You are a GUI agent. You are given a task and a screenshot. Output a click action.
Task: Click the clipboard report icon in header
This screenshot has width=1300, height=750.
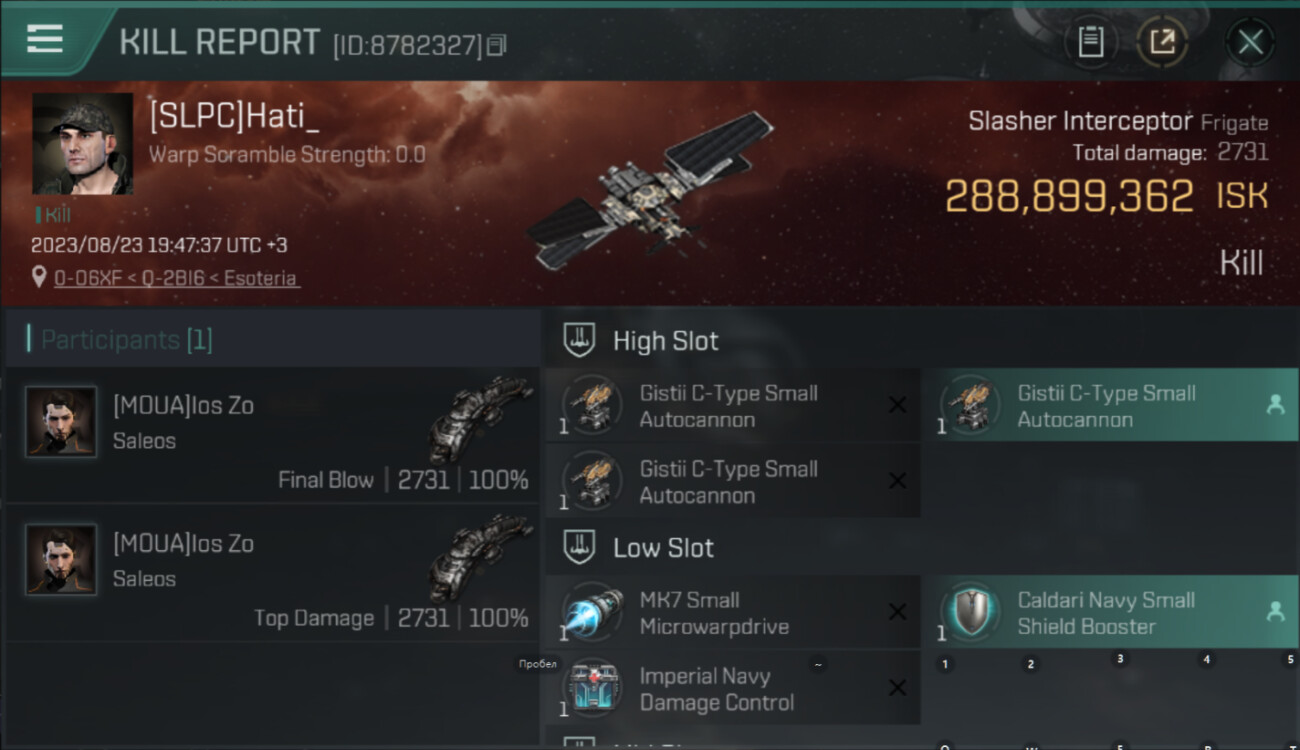1090,42
